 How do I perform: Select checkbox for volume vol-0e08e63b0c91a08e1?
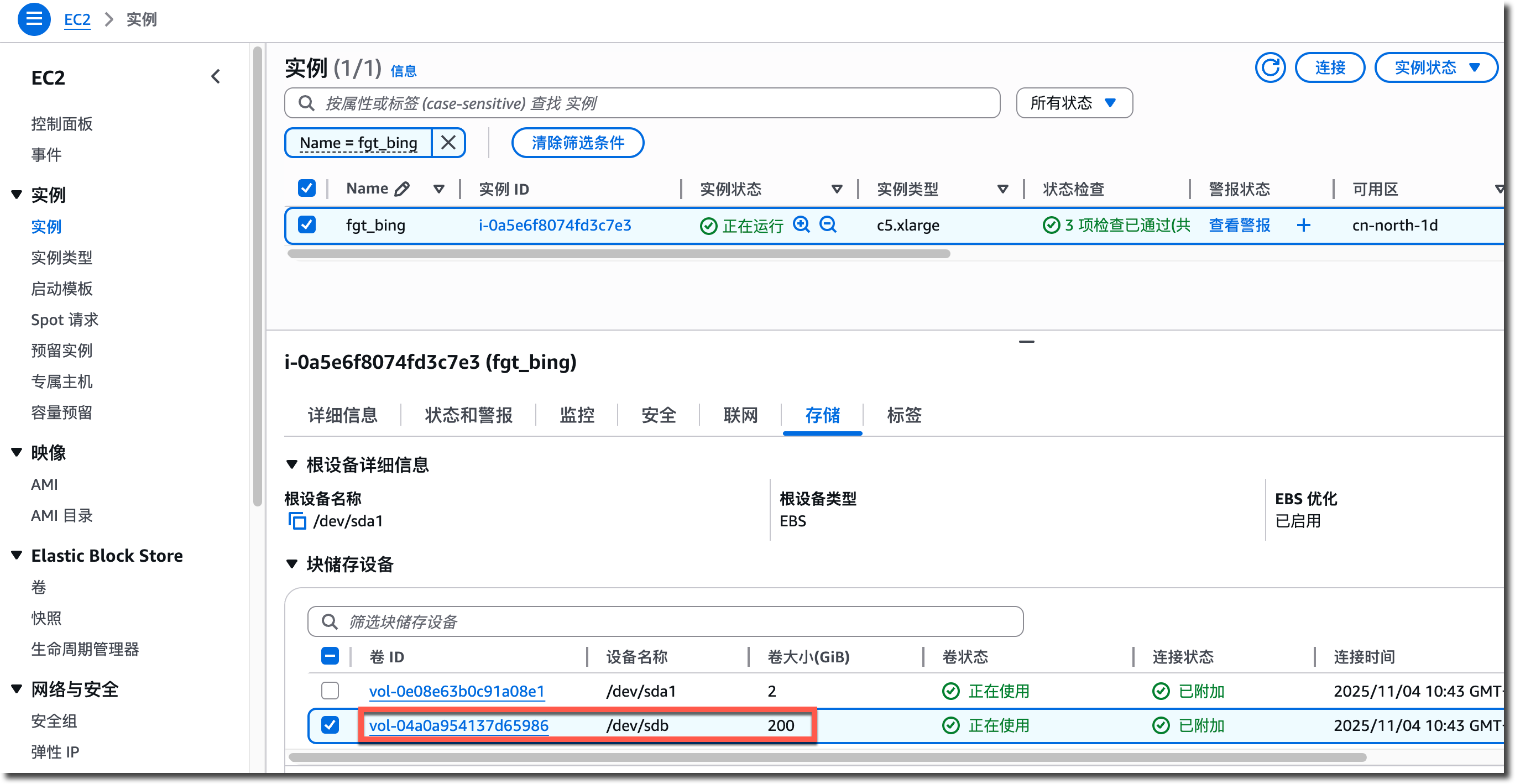coord(330,691)
